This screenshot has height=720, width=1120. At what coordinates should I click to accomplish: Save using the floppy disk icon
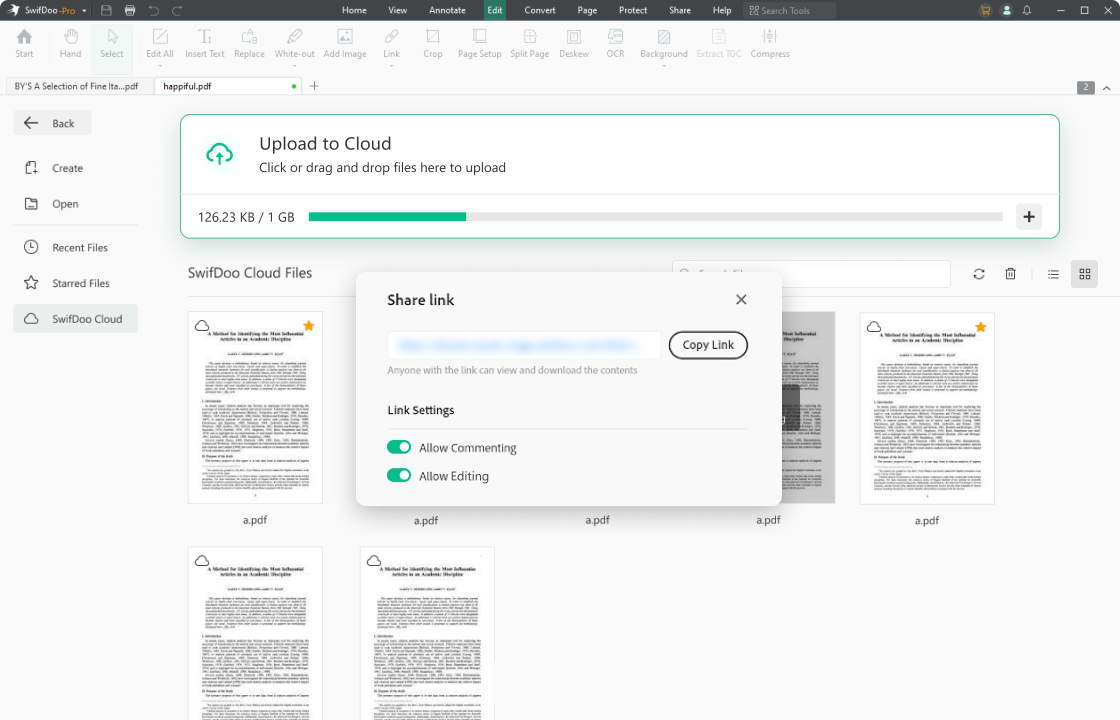[x=106, y=11]
